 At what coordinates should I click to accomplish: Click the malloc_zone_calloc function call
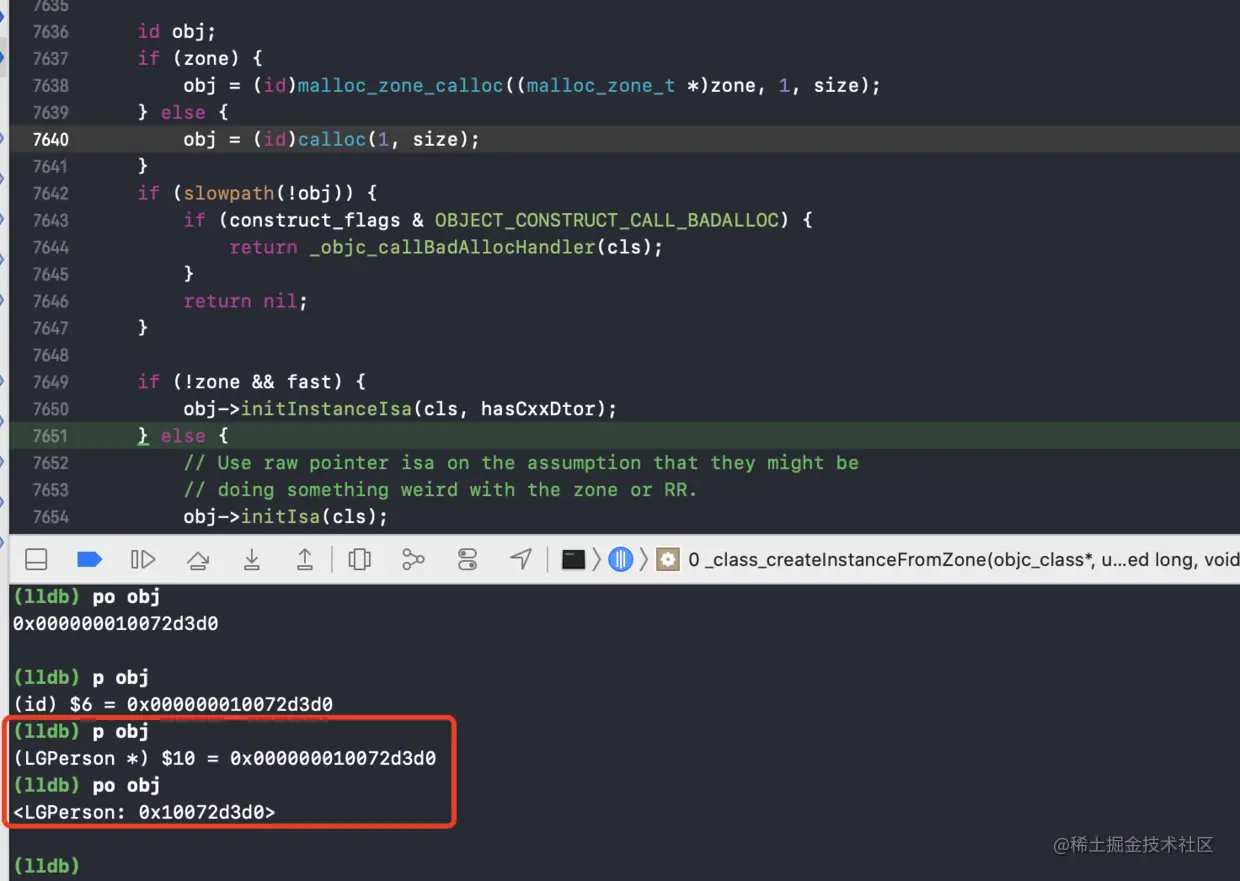pyautogui.click(x=400, y=85)
